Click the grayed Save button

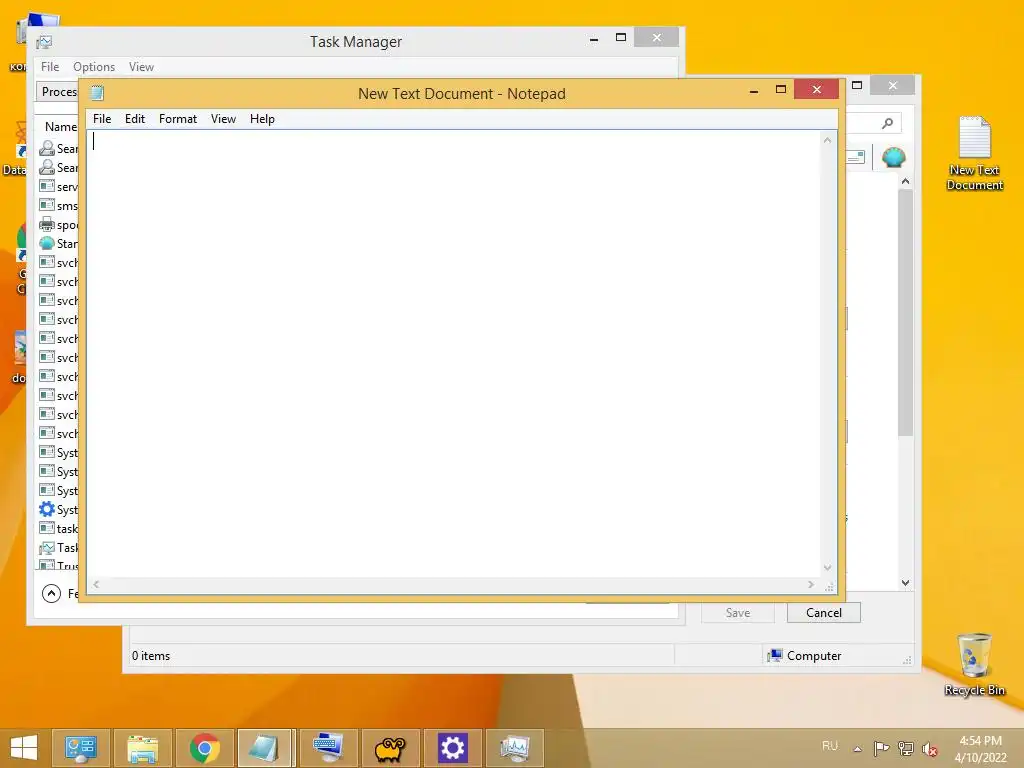tap(737, 613)
